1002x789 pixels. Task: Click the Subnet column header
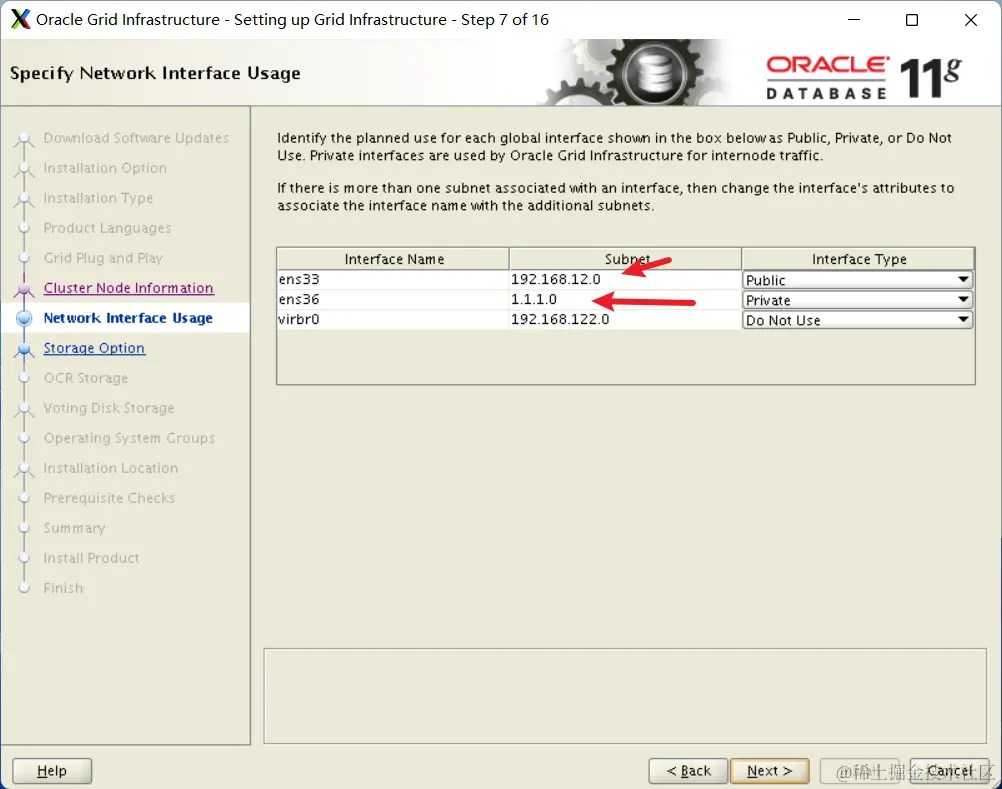click(x=626, y=259)
